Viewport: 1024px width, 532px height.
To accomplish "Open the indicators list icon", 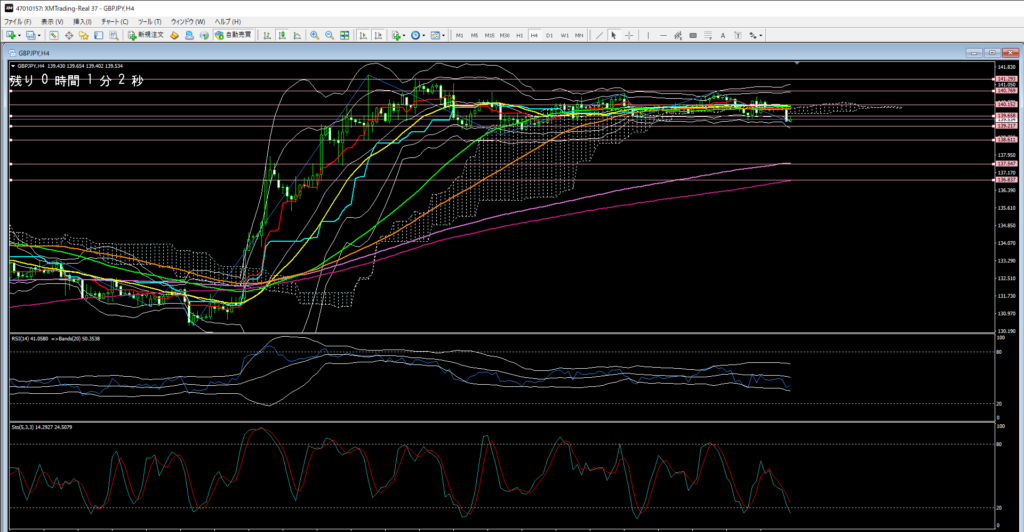I will point(395,35).
